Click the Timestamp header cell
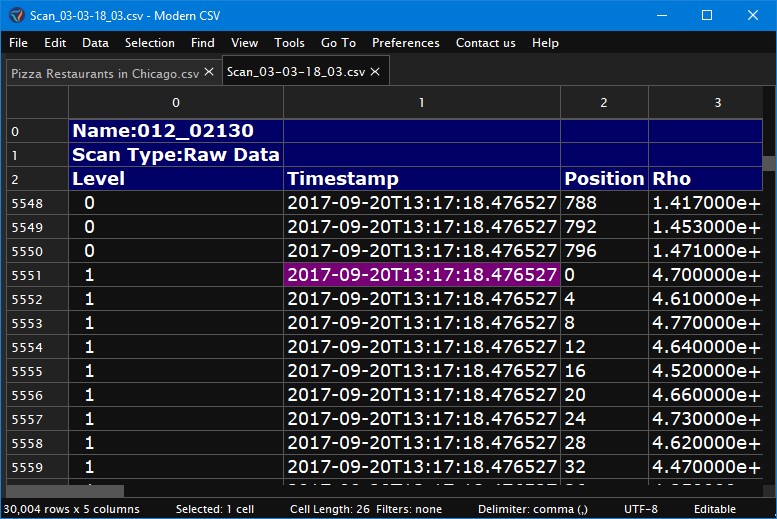Image resolution: width=777 pixels, height=519 pixels. point(422,179)
